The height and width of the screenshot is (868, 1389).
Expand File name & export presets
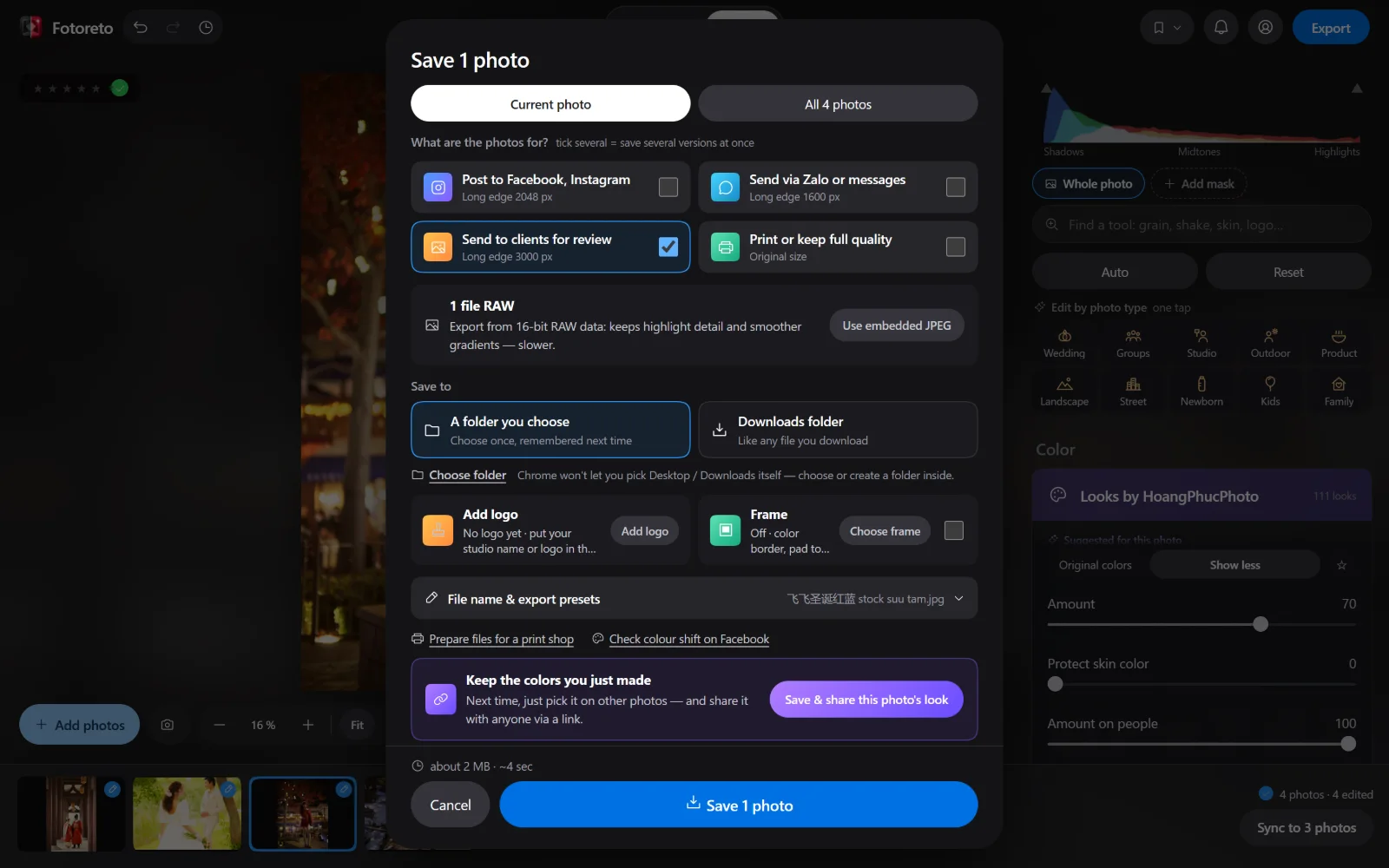point(694,599)
